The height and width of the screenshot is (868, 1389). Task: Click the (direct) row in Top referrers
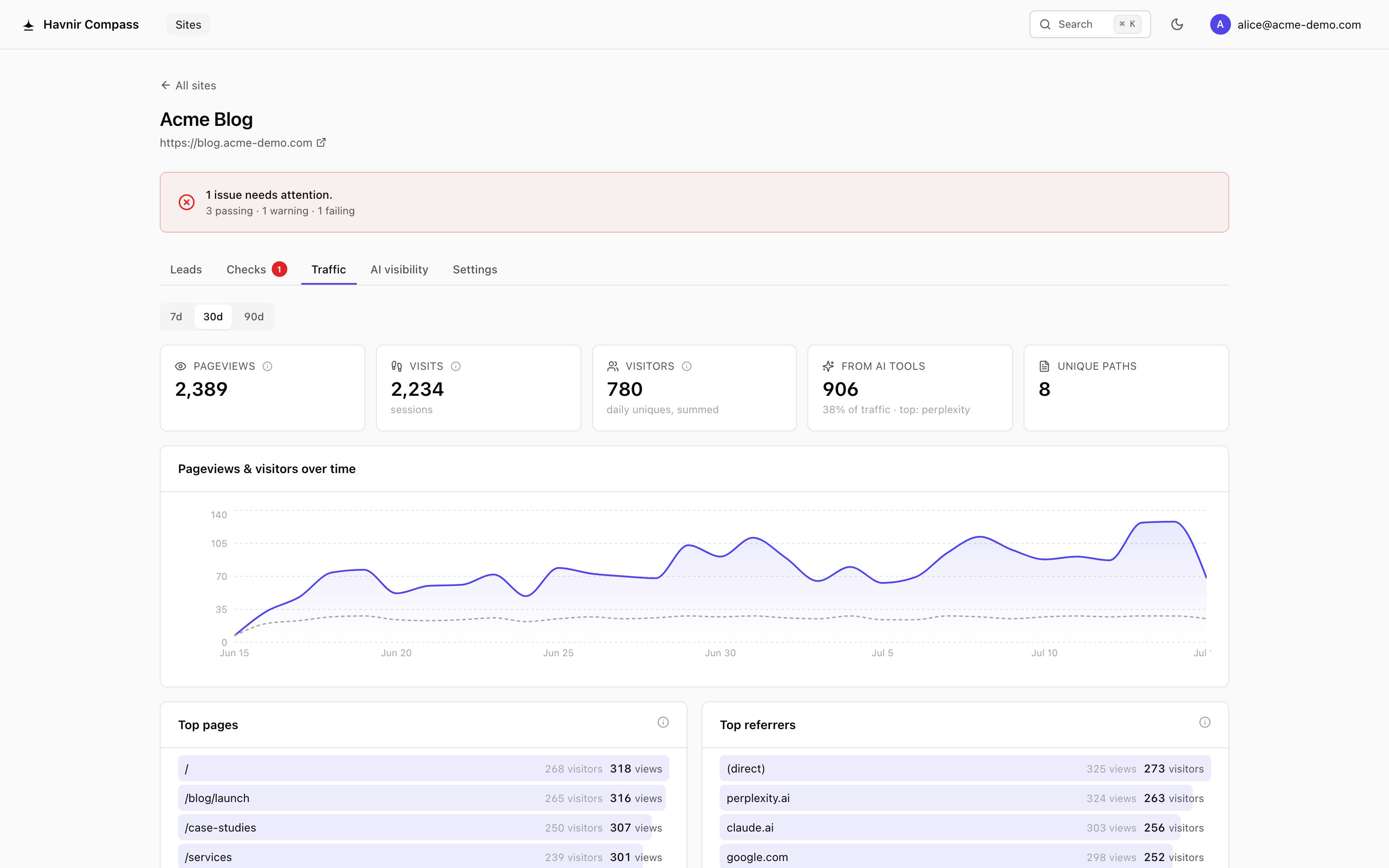[965, 768]
